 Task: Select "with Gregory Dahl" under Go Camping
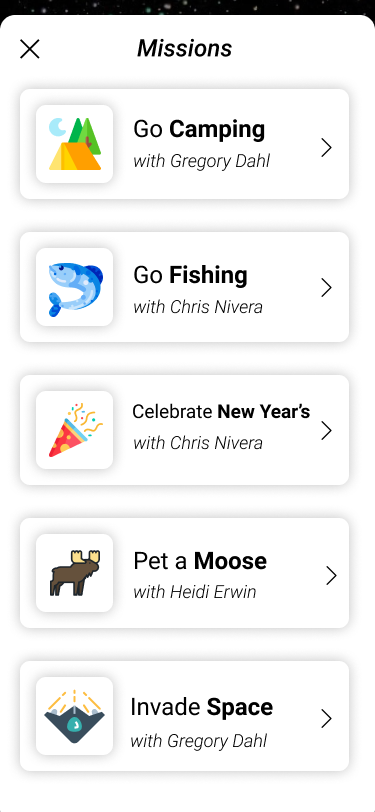pyautogui.click(x=201, y=161)
